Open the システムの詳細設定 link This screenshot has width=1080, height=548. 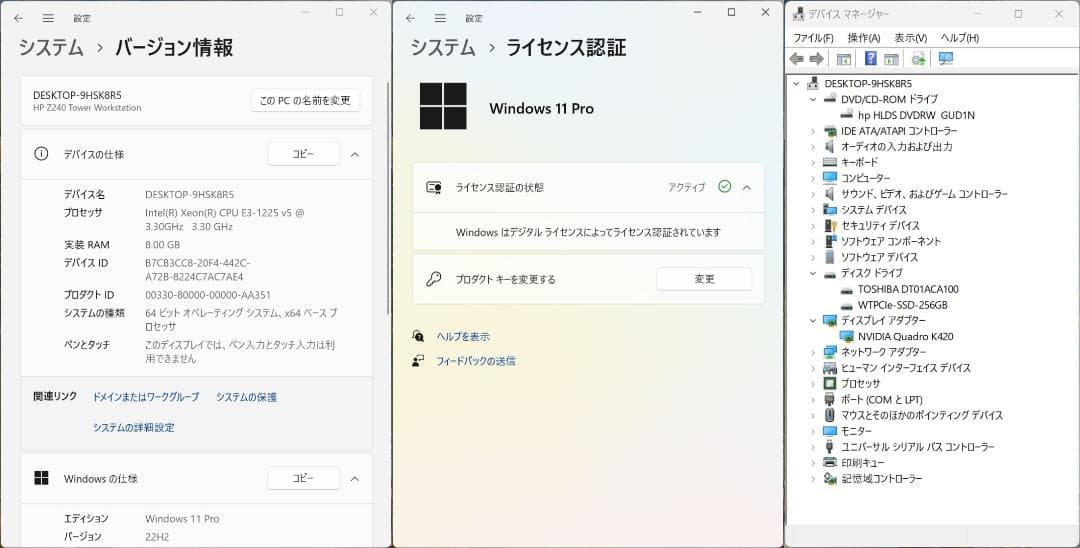[x=134, y=428]
